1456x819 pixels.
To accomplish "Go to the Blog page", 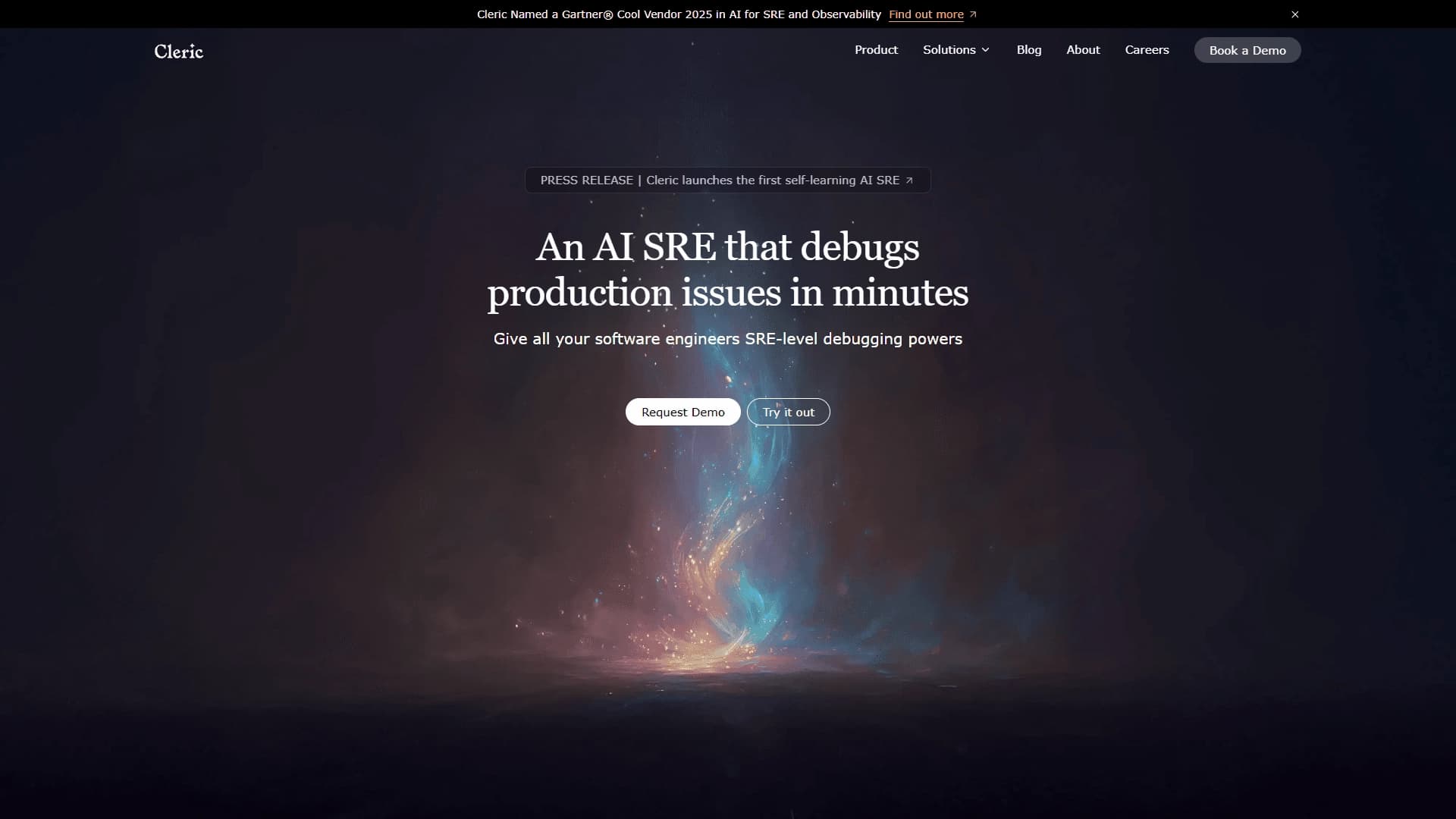I will click(1029, 50).
